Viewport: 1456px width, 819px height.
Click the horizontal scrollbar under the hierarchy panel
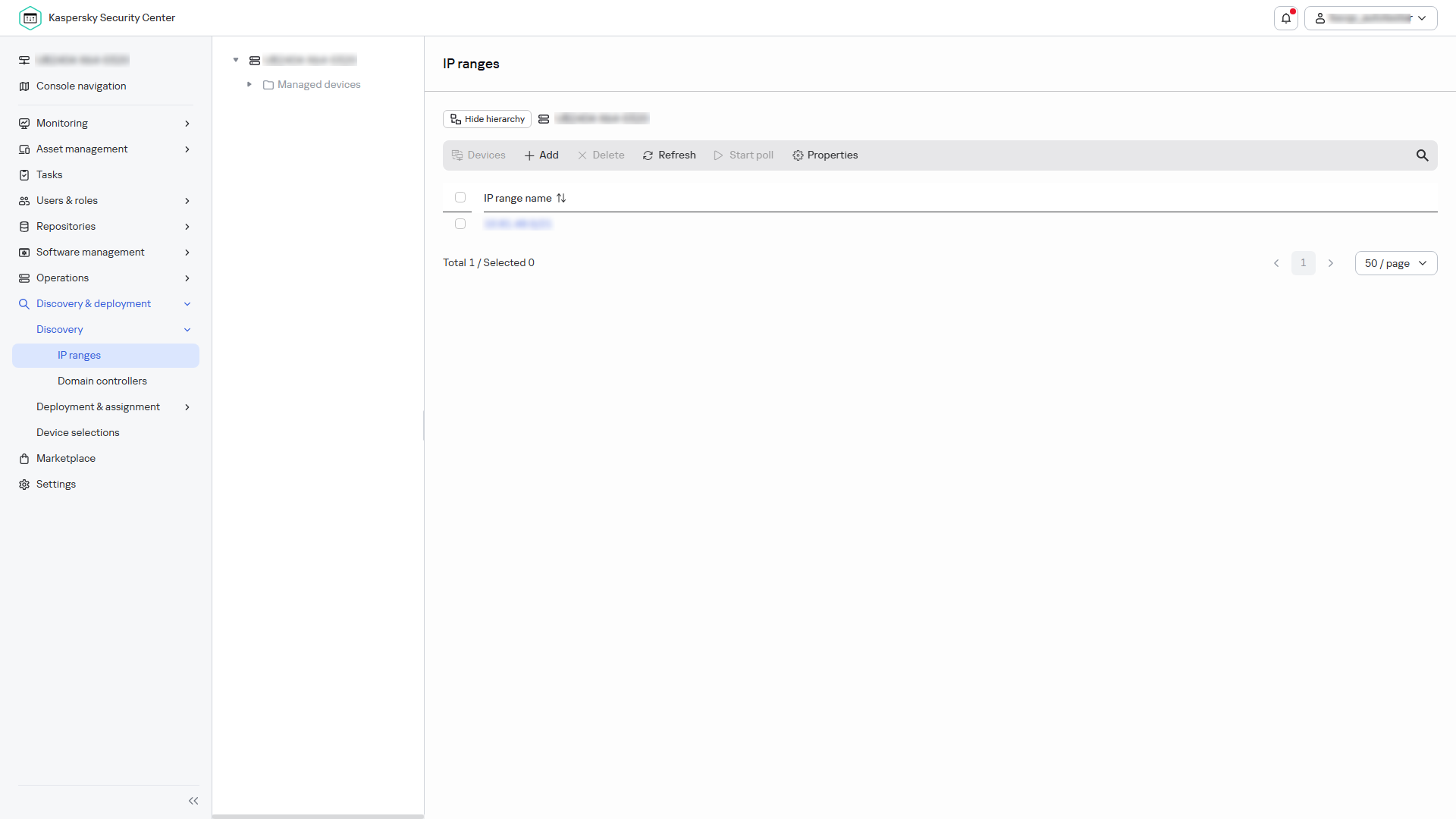[x=318, y=817]
